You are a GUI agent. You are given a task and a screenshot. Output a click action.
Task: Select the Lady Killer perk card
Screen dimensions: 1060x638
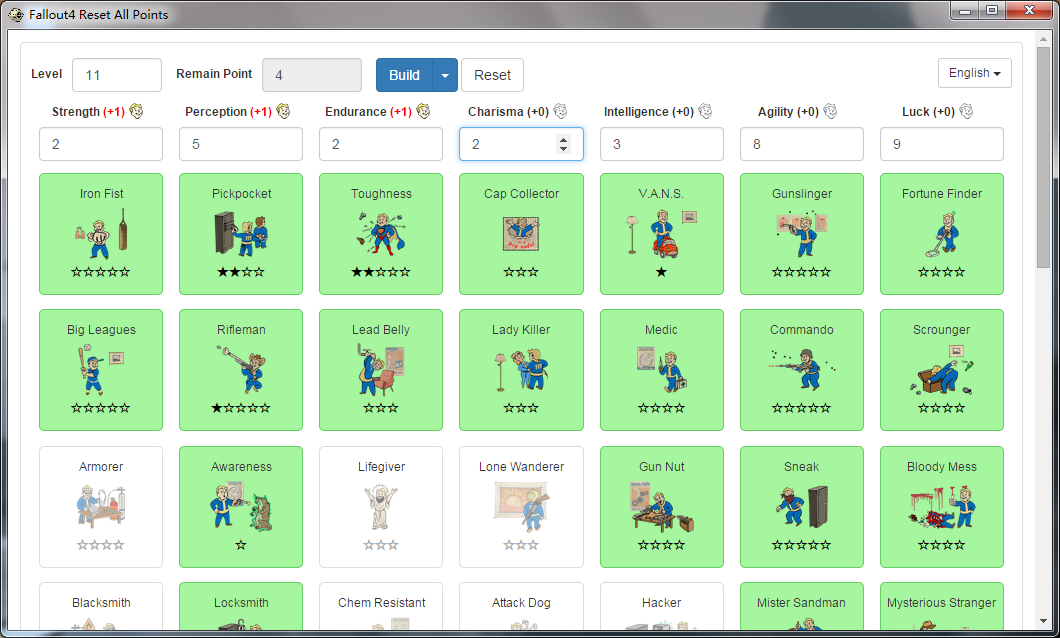(521, 370)
